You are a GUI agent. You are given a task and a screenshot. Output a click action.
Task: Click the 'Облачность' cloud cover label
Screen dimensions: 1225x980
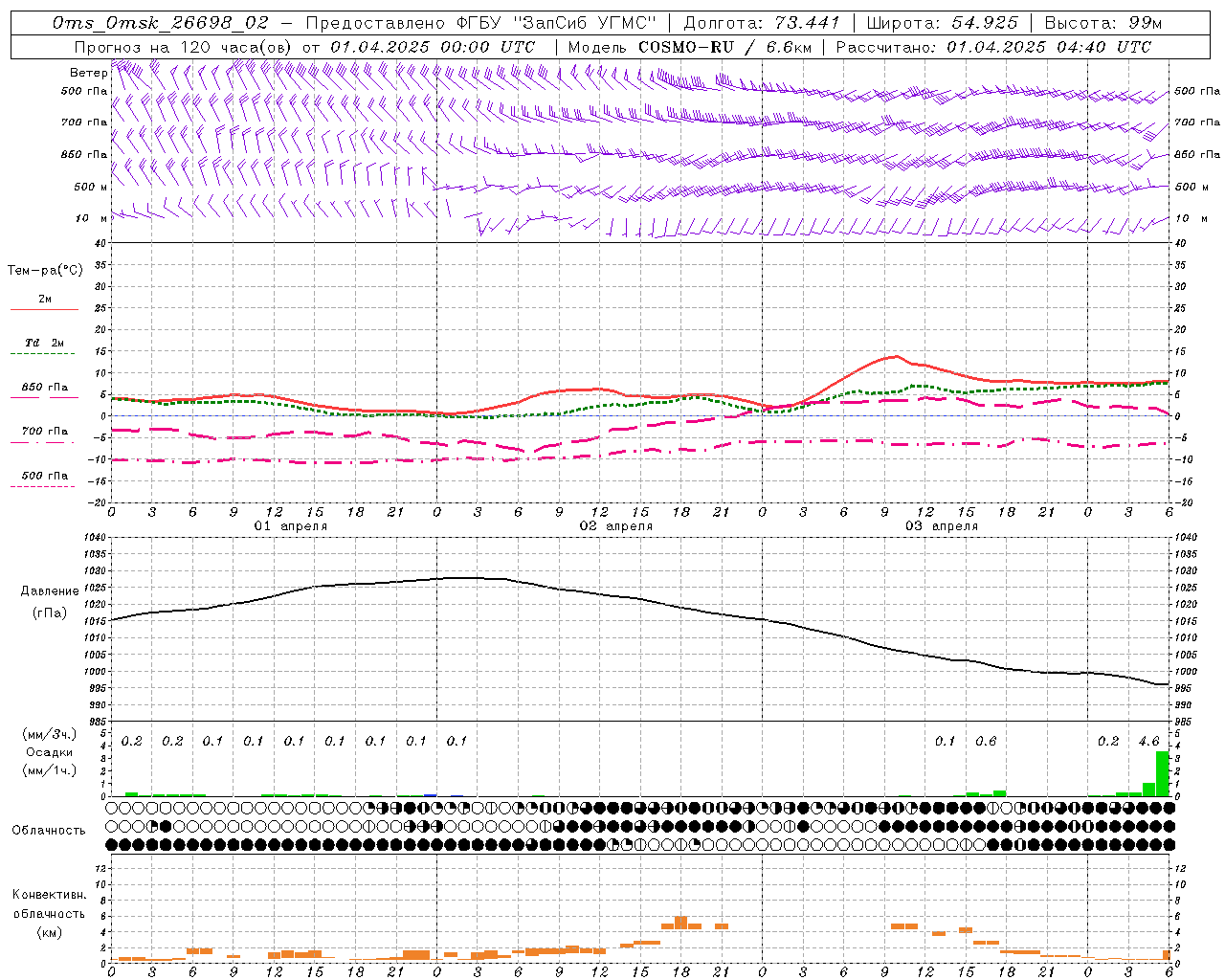(x=48, y=831)
